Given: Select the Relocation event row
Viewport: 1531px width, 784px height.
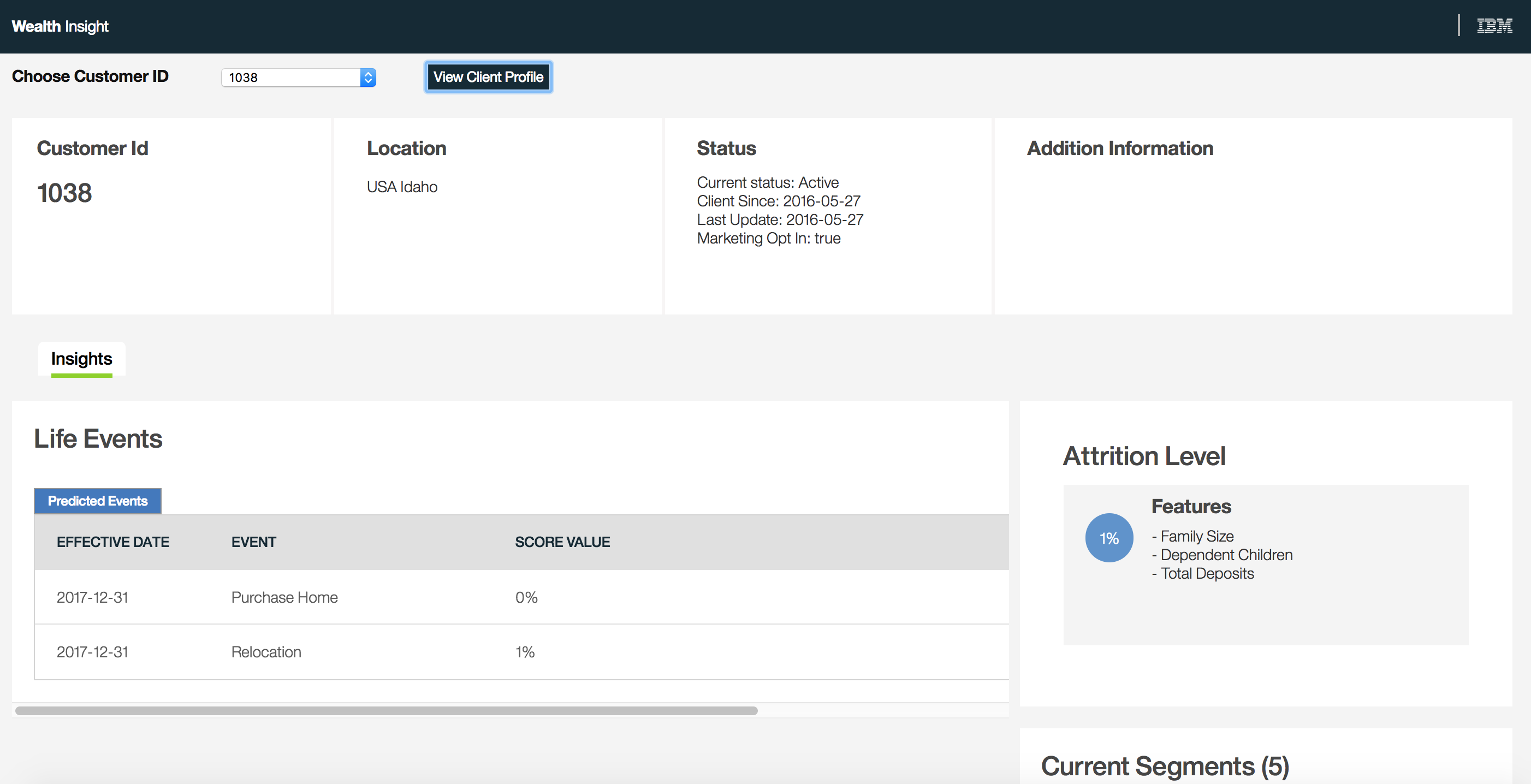Looking at the screenshot, I should tap(266, 652).
